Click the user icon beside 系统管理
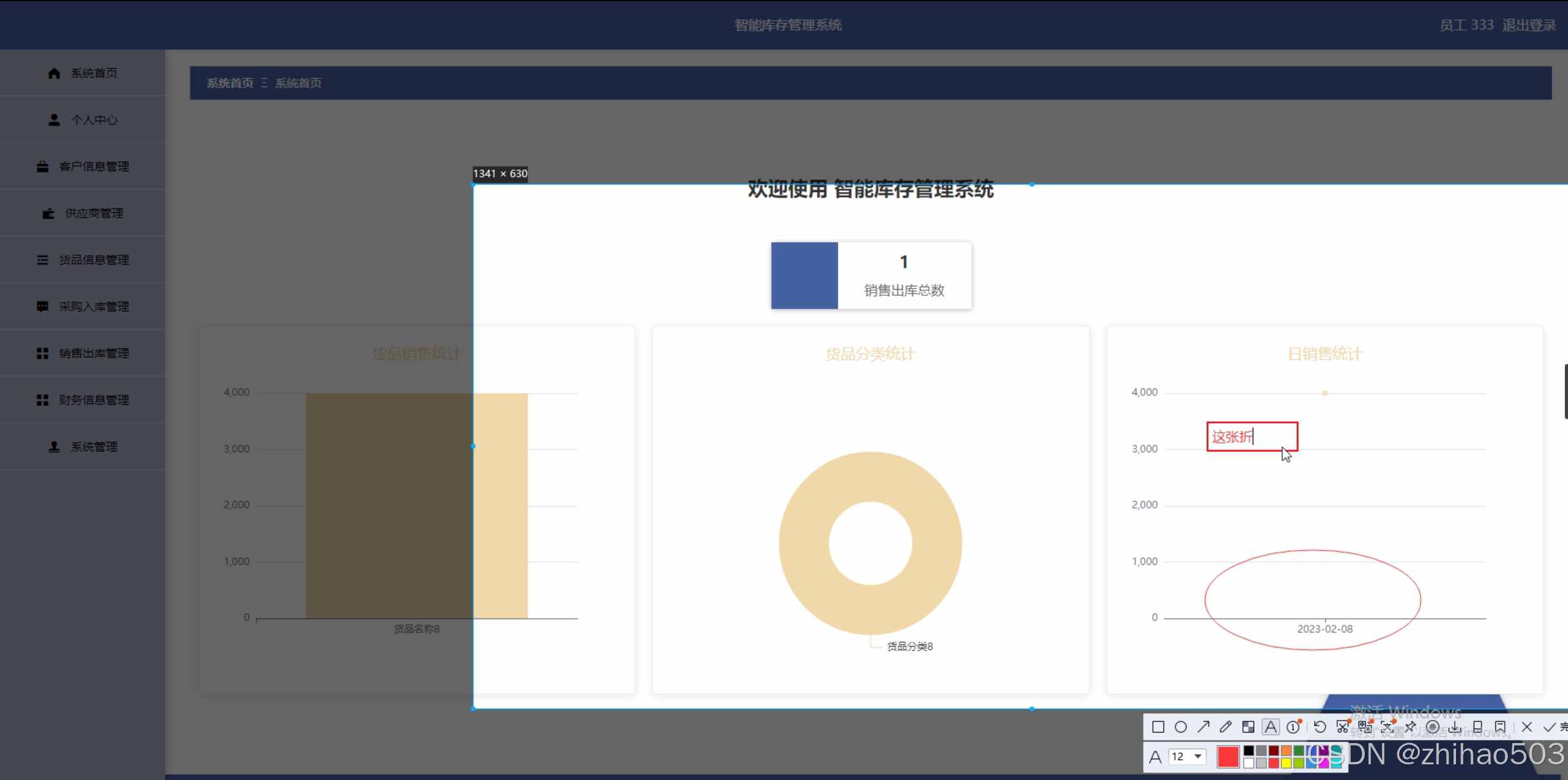1568x780 pixels. click(x=54, y=447)
